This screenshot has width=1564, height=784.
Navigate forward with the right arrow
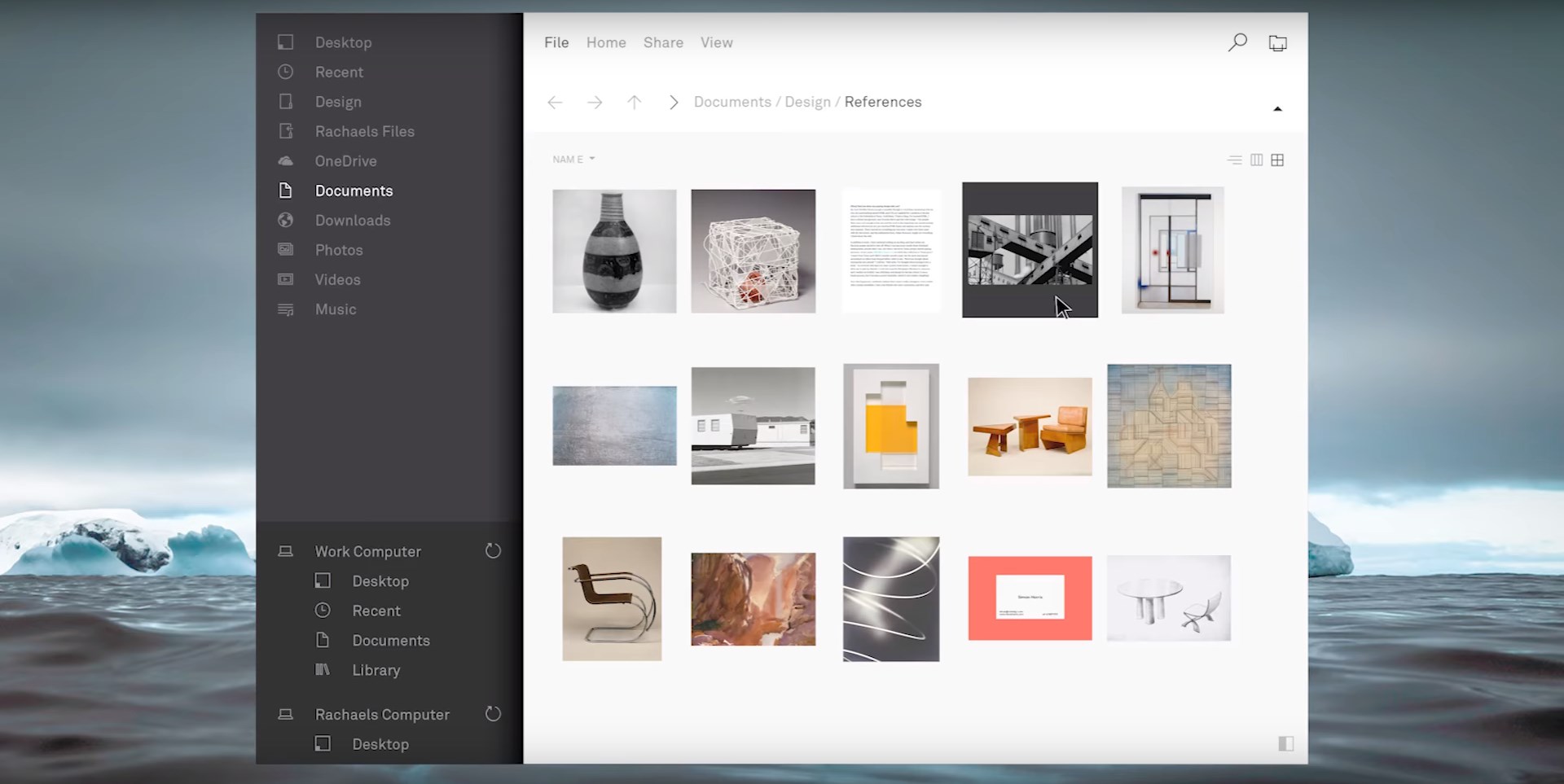[x=595, y=103]
